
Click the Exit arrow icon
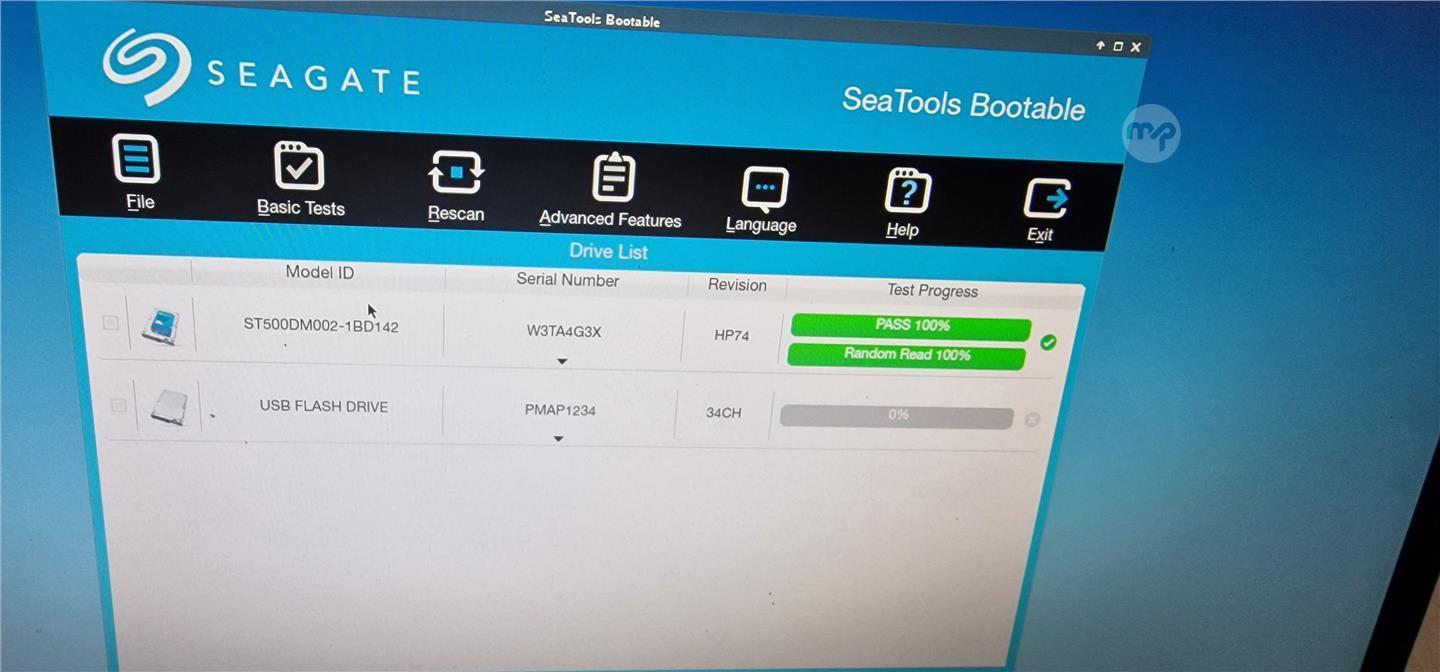[1046, 199]
